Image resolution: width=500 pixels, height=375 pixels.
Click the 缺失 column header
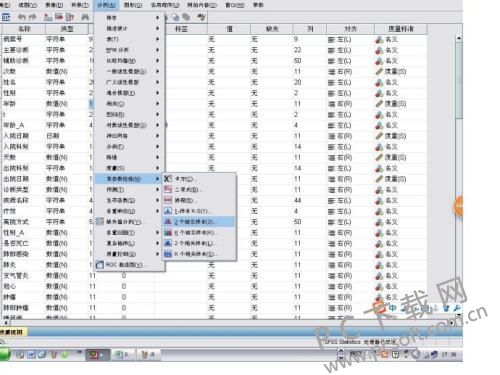(272, 29)
